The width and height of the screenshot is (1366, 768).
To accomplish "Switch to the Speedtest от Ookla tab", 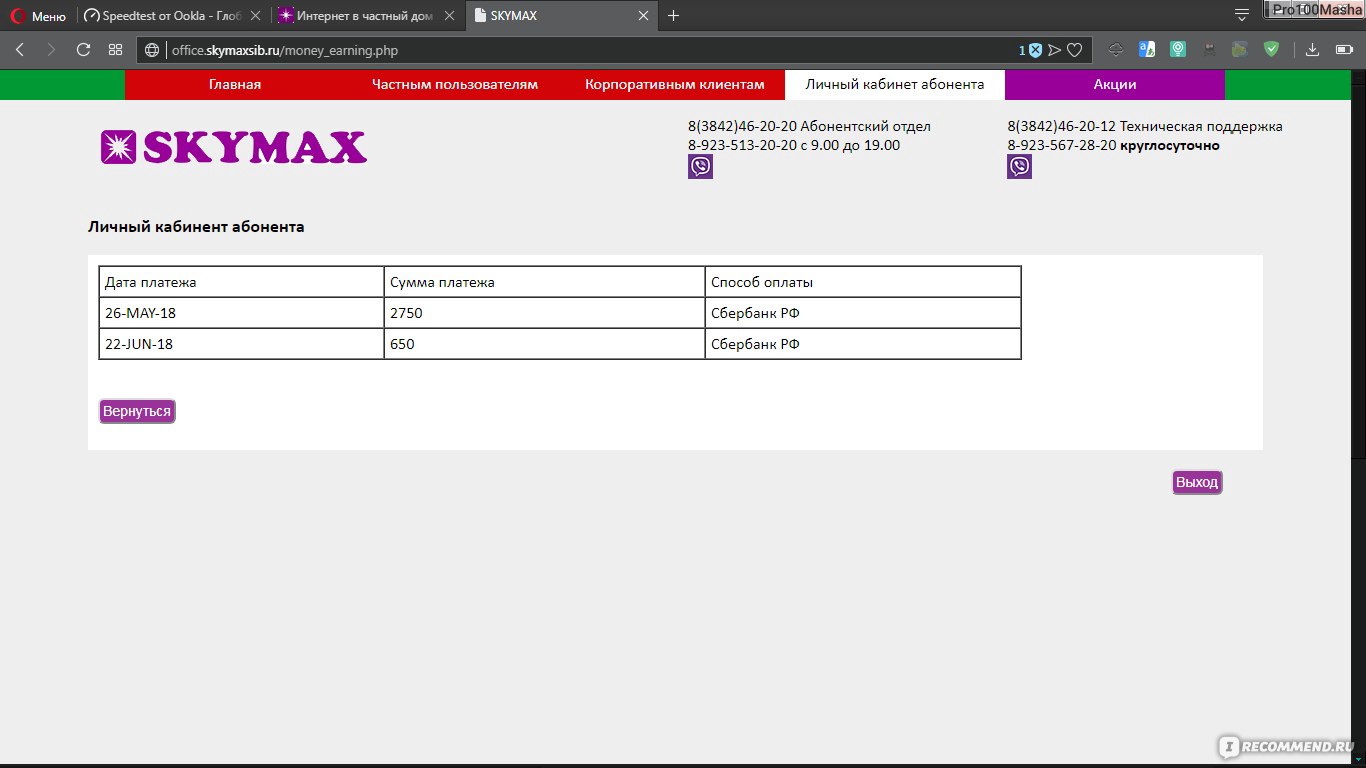I will 163,16.
